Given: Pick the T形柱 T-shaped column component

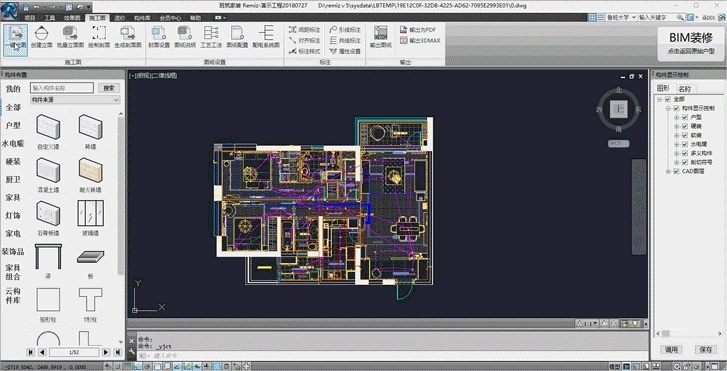Looking at the screenshot, I should click(x=90, y=304).
